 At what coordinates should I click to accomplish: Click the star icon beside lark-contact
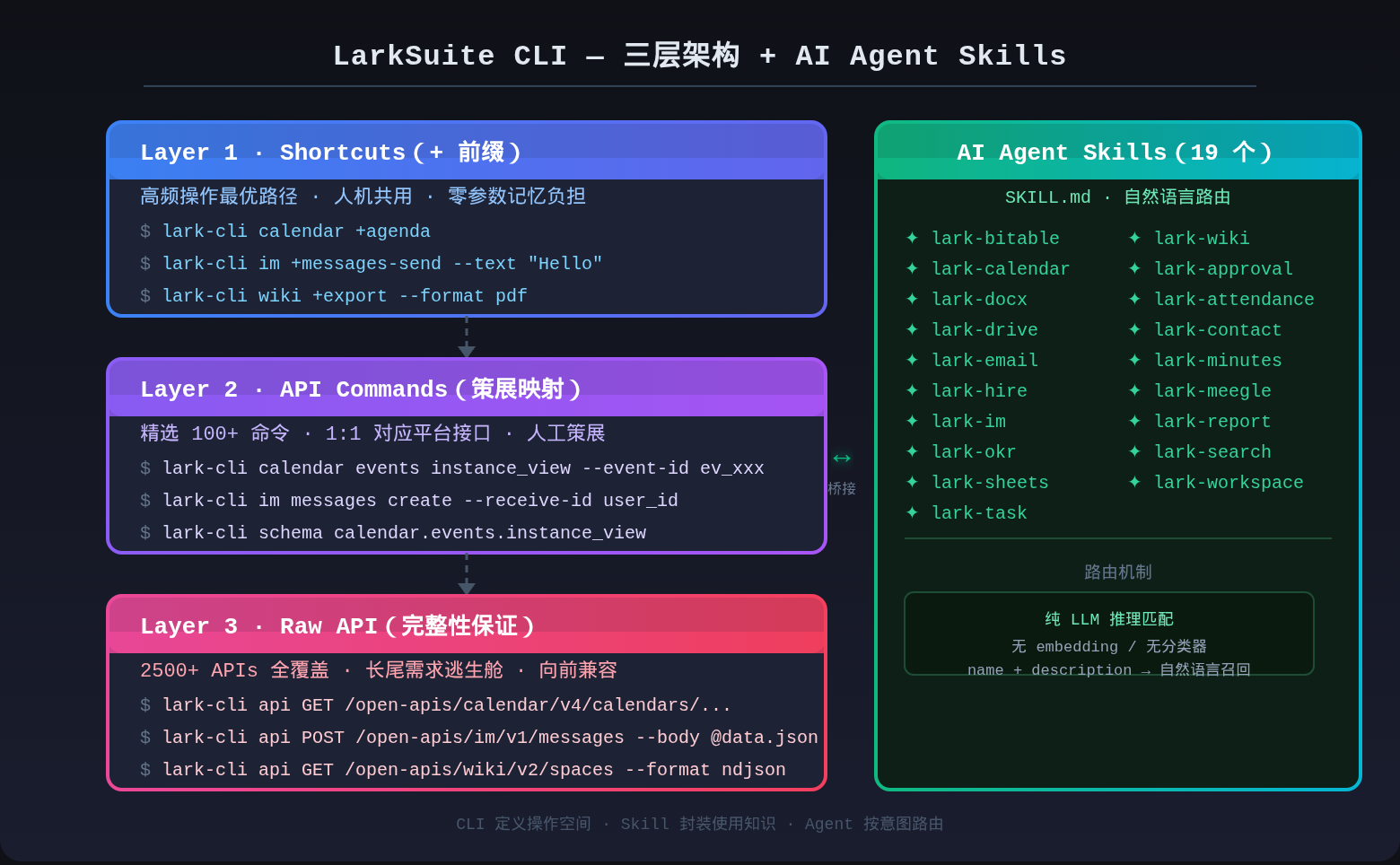pos(1134,329)
